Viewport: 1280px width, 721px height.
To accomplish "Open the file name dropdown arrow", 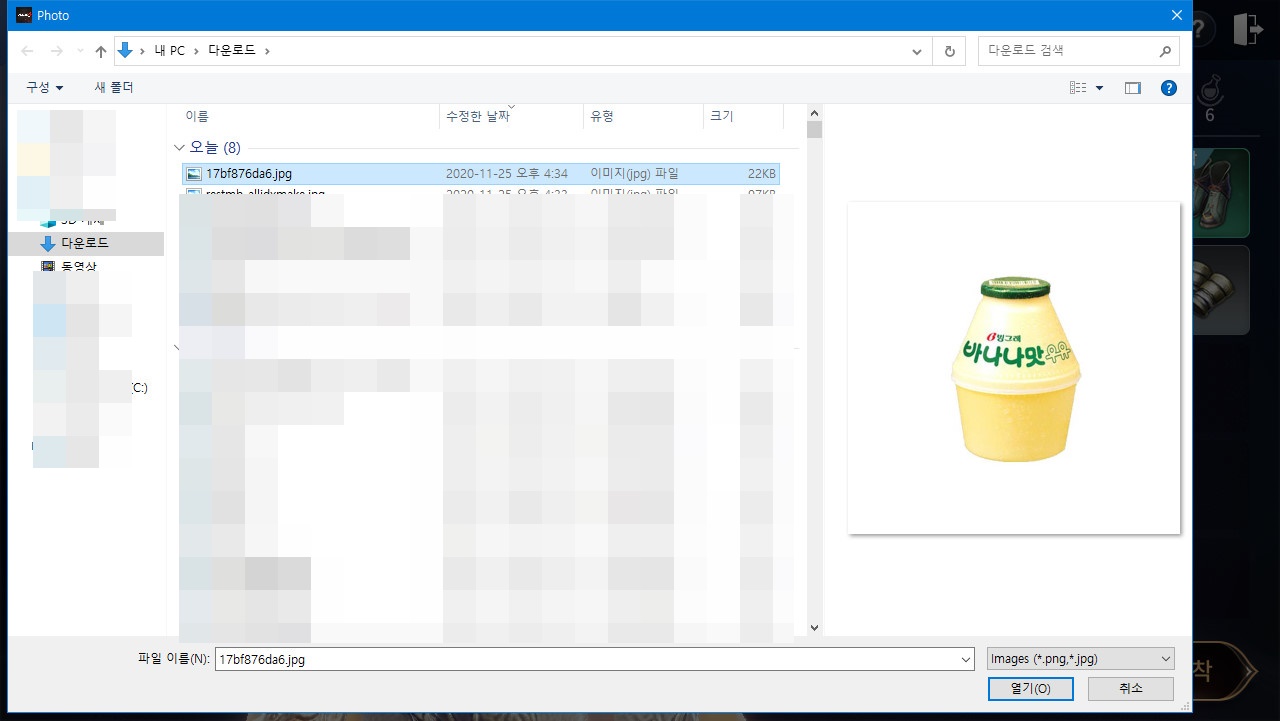I will (965, 659).
